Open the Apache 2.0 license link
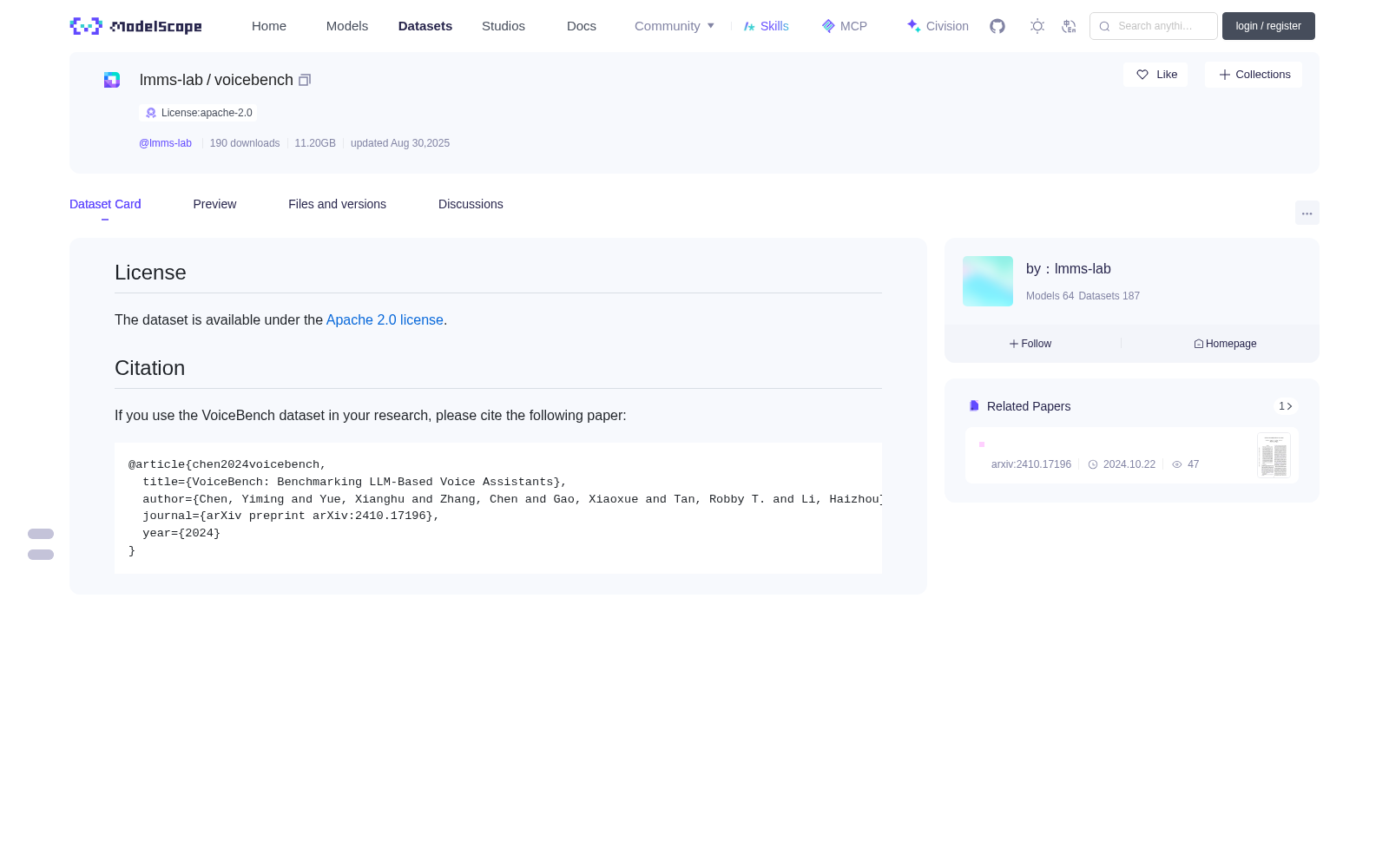This screenshot has height=868, width=1389. click(385, 320)
